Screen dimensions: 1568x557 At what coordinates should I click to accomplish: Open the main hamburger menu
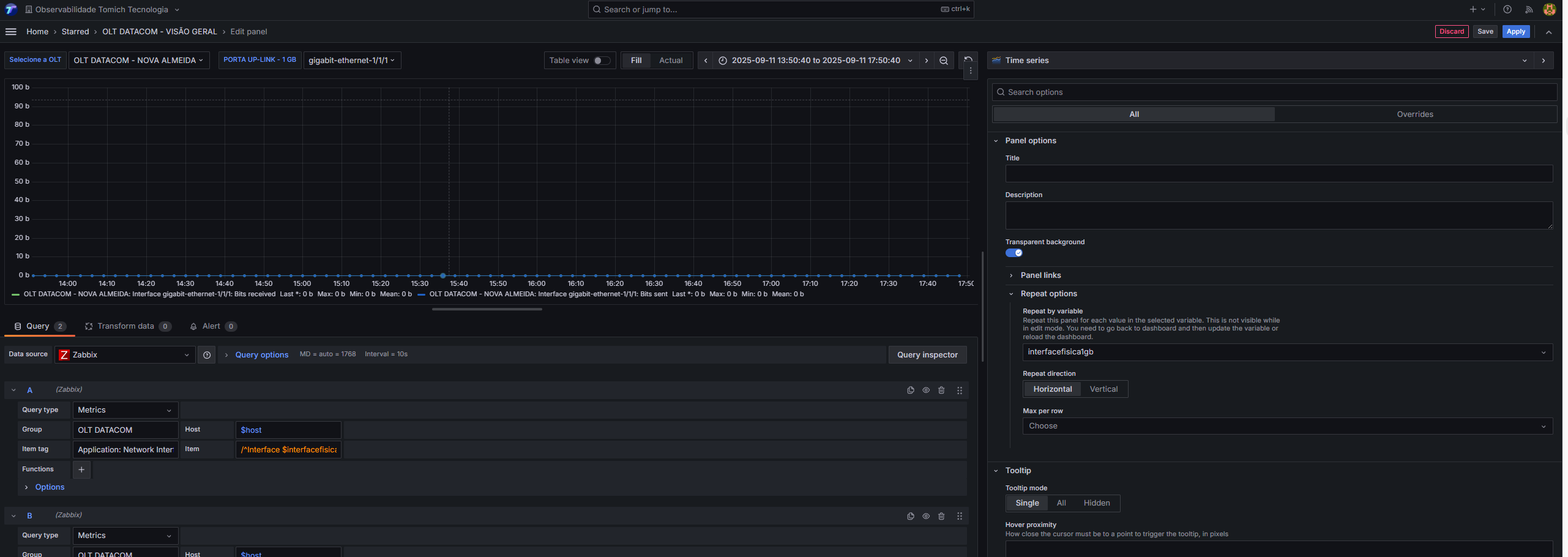tap(10, 31)
